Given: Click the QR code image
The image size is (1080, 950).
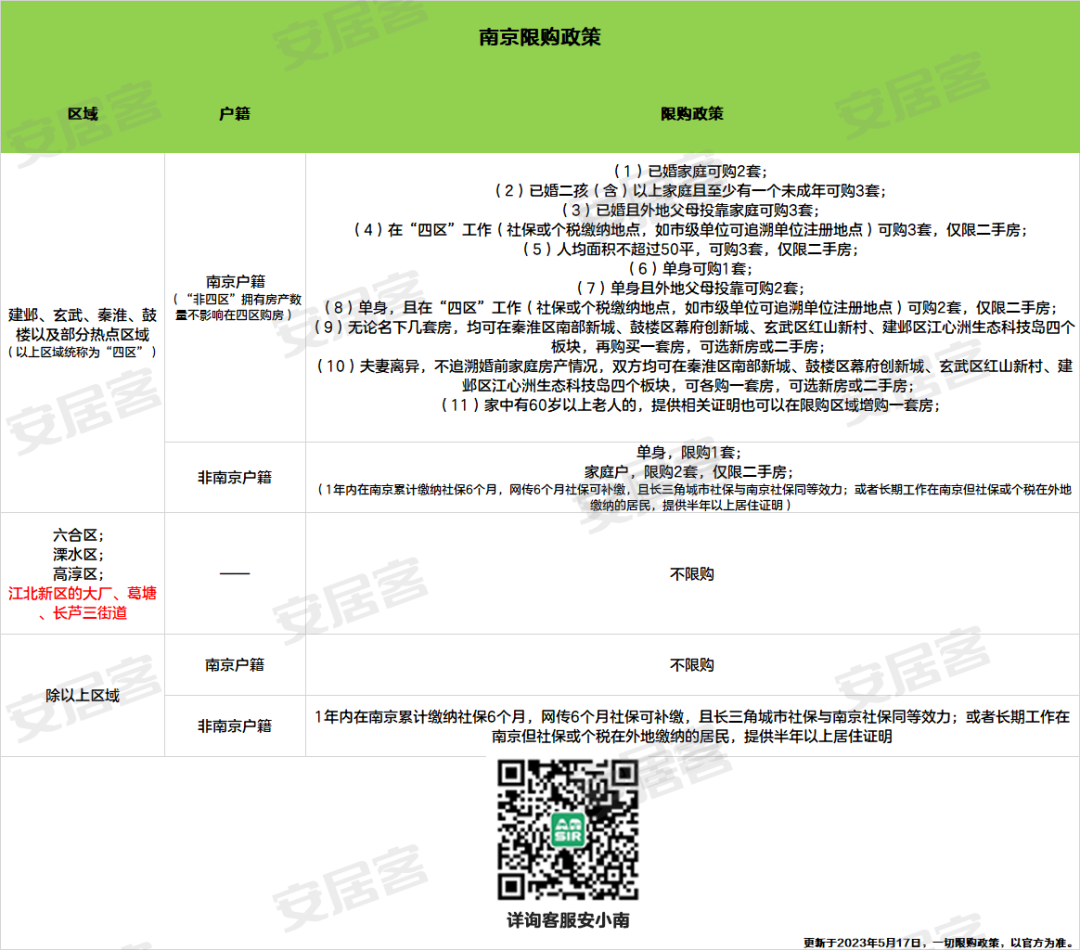Looking at the screenshot, I should [x=568, y=830].
